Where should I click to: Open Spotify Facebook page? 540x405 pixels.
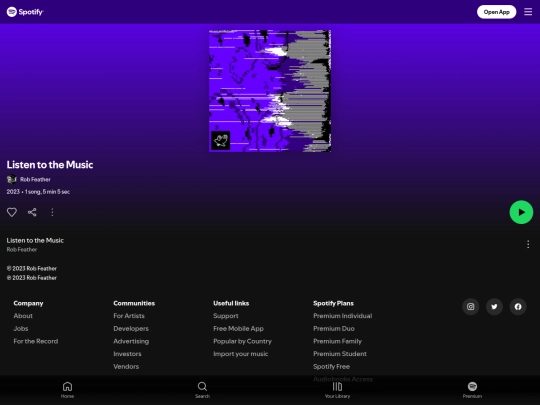point(518,307)
